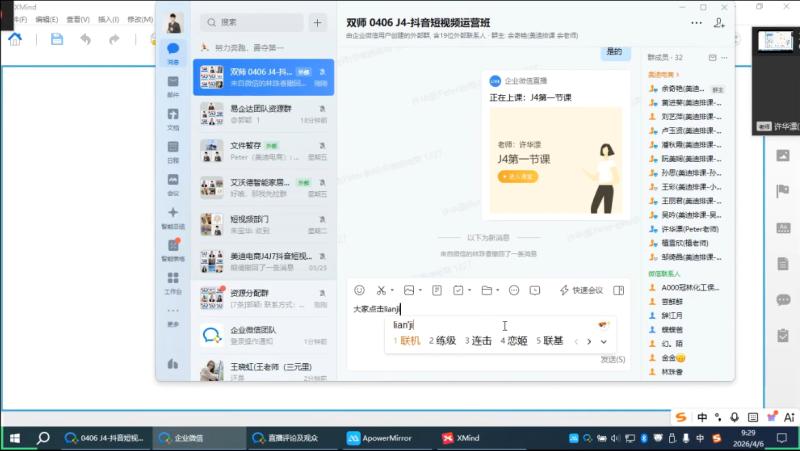
Task: Open the J4第一节课 live class card
Action: point(556,144)
